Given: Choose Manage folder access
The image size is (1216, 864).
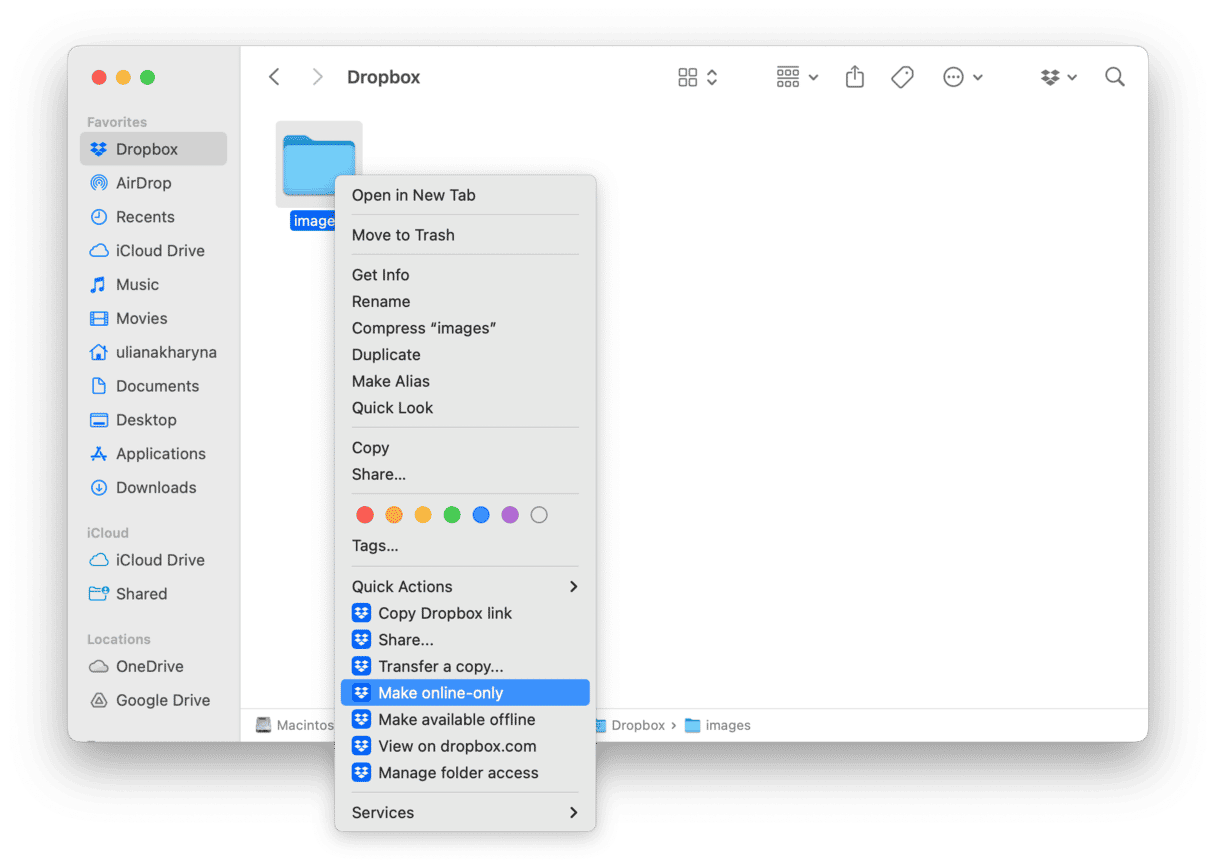Looking at the screenshot, I should [465, 773].
